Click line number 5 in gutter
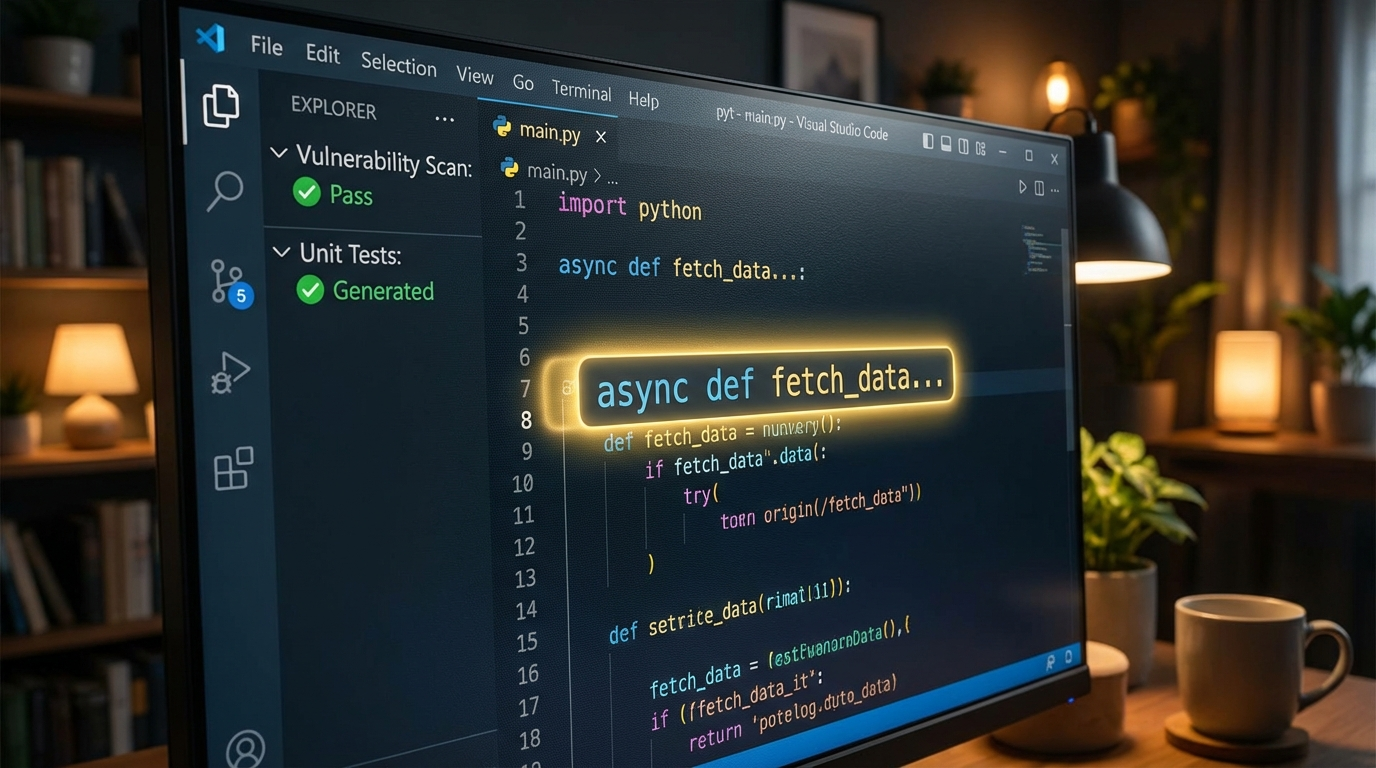This screenshot has height=768, width=1376. coord(523,325)
